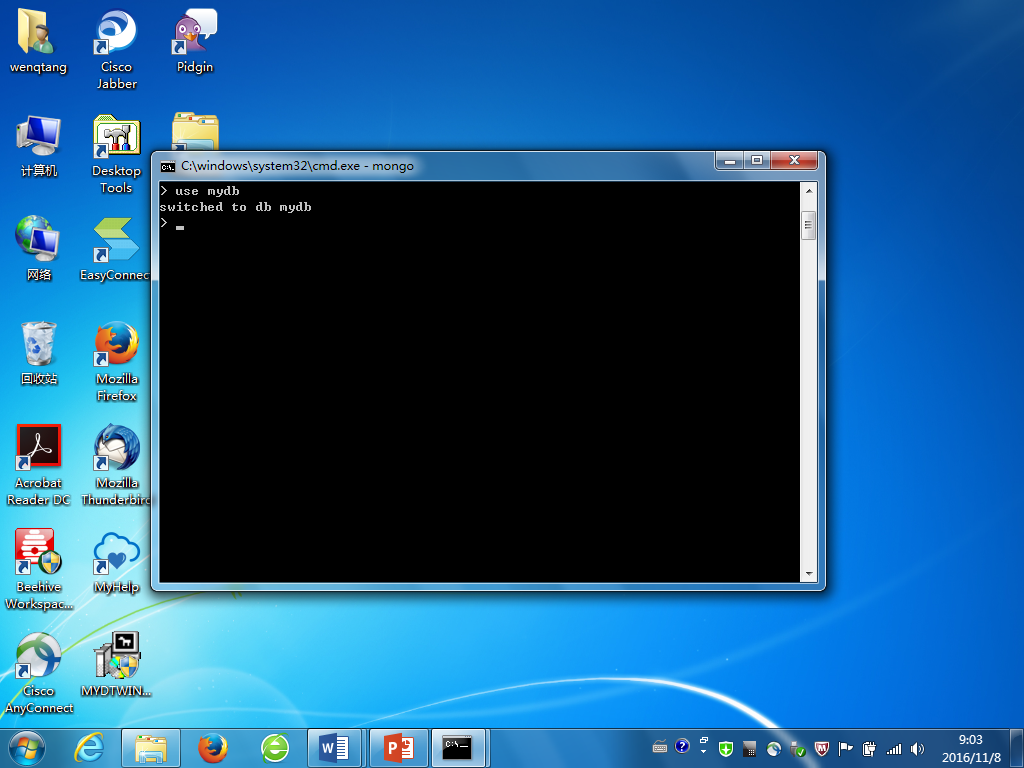Click the Safely Remove Hardware tray icon
The width and height of the screenshot is (1024, 768).
[797, 749]
